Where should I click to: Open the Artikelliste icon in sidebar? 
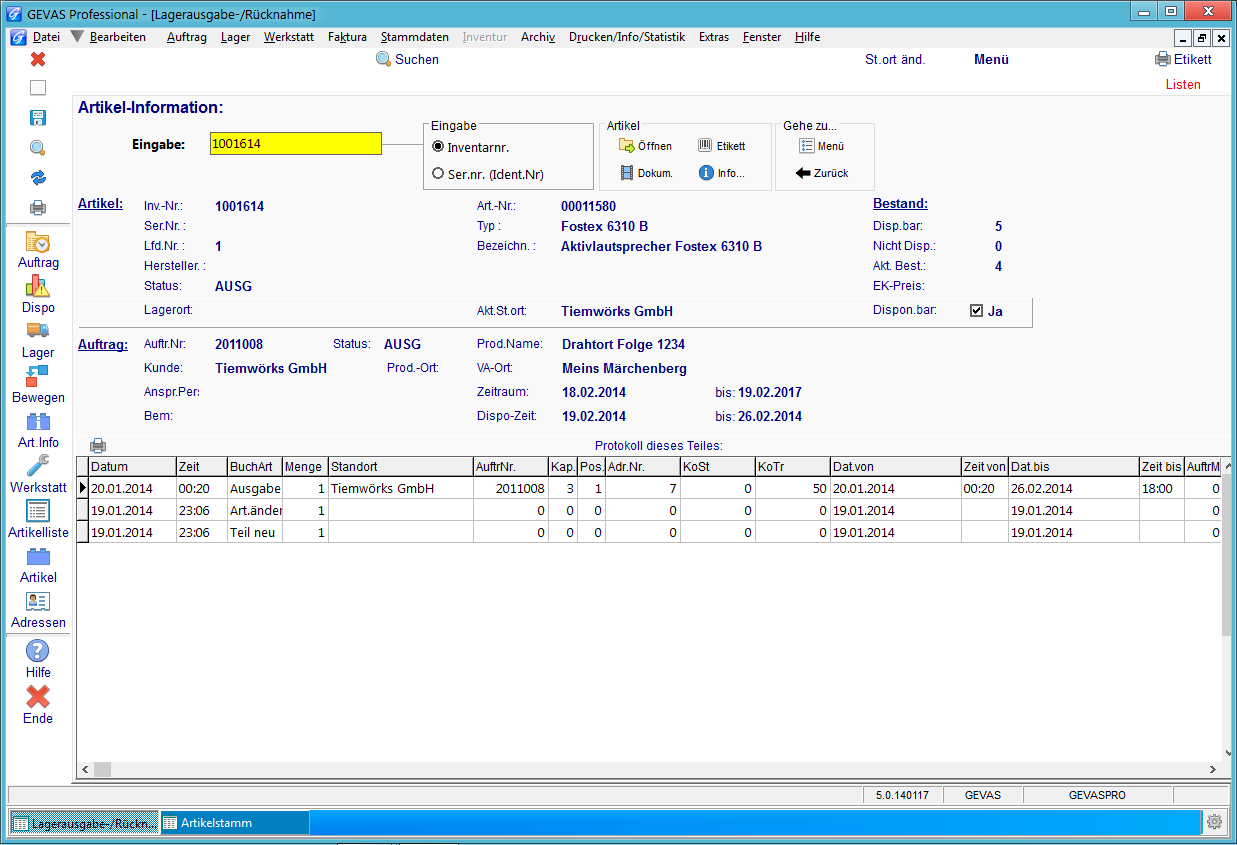click(x=38, y=511)
